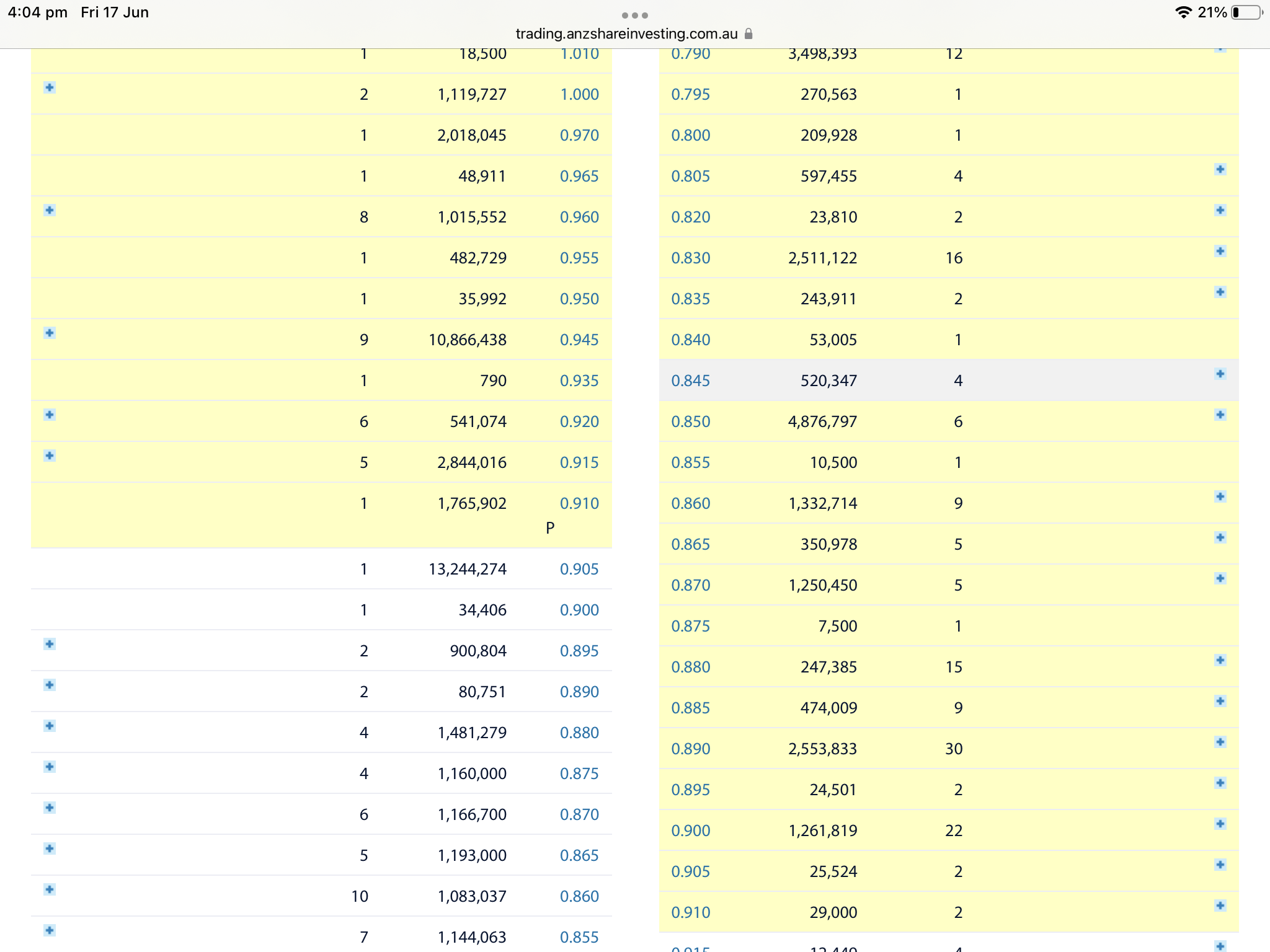This screenshot has width=1270, height=952.
Task: Open the three-dot multitasking menu
Action: pos(634,15)
